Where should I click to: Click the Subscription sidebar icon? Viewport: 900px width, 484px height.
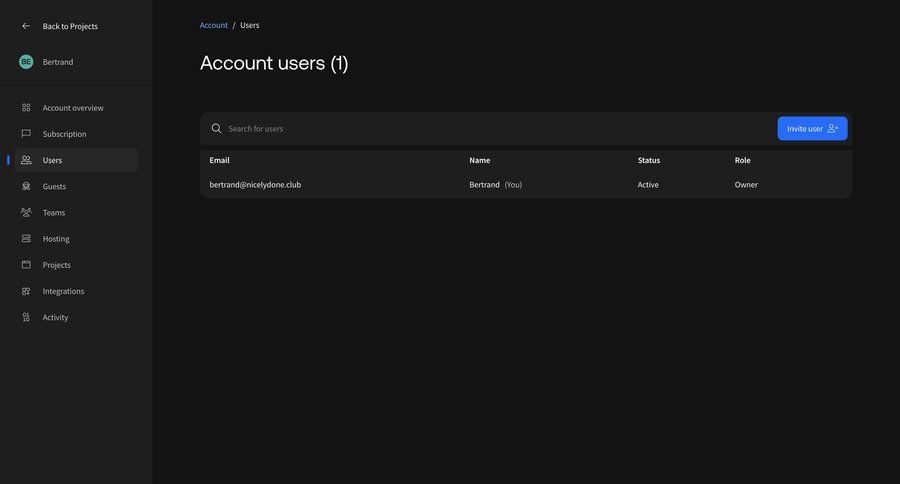click(x=26, y=134)
